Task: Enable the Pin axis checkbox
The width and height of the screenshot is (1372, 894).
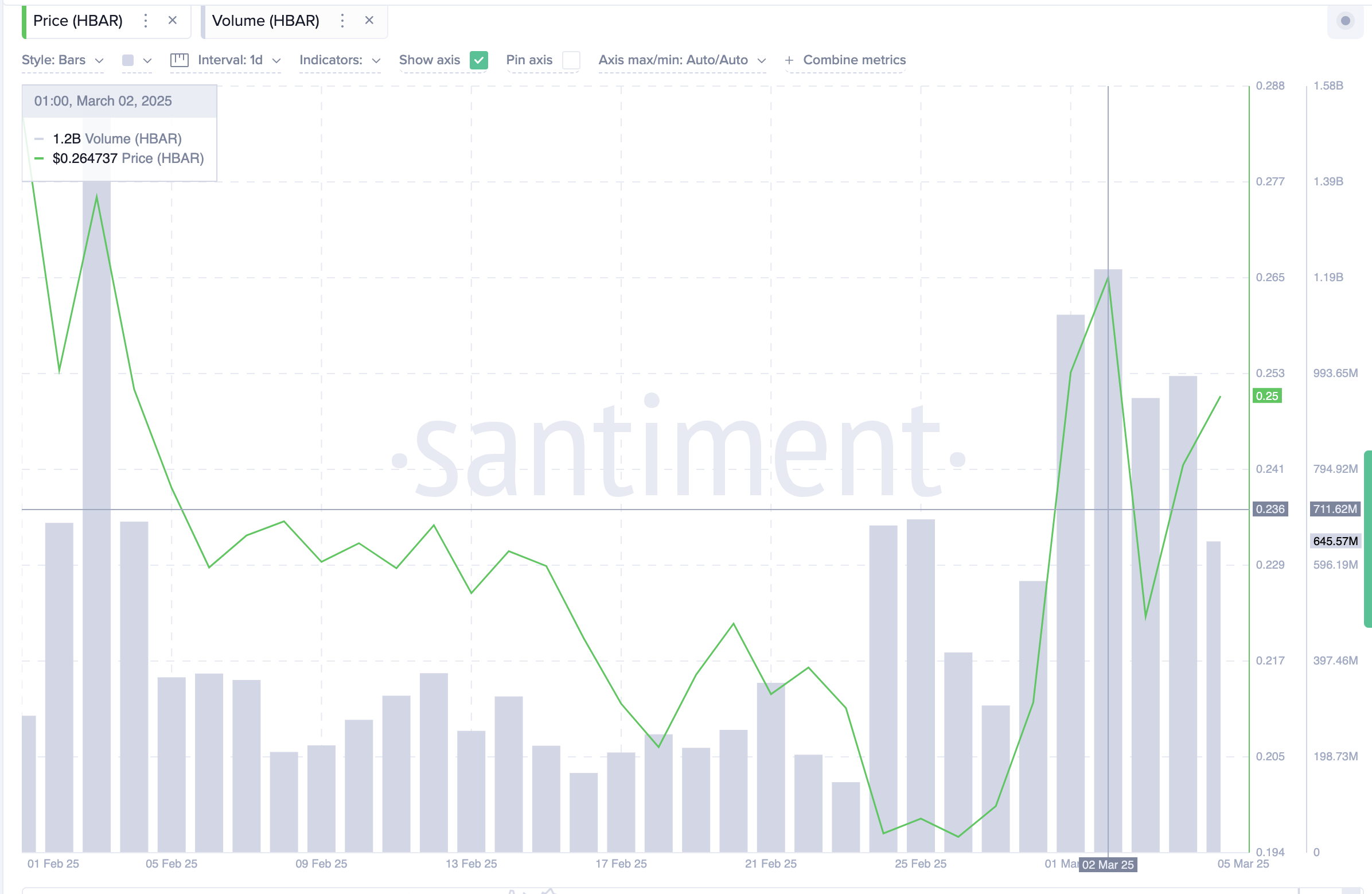Action: pyautogui.click(x=571, y=60)
